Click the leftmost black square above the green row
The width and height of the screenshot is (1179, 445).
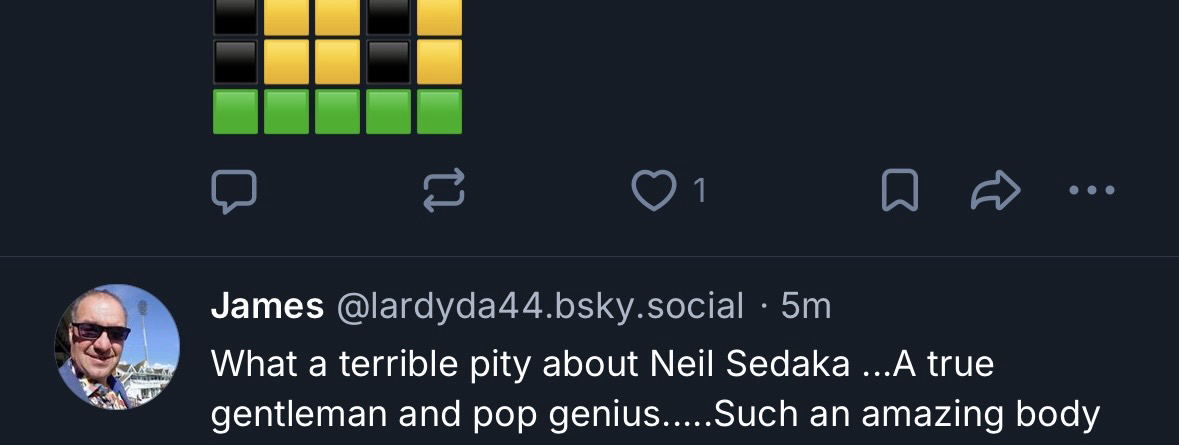(x=236, y=62)
